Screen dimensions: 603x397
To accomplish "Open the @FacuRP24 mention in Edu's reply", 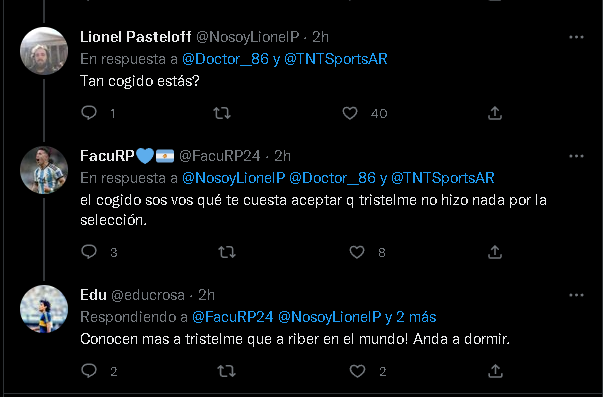I will [233, 317].
